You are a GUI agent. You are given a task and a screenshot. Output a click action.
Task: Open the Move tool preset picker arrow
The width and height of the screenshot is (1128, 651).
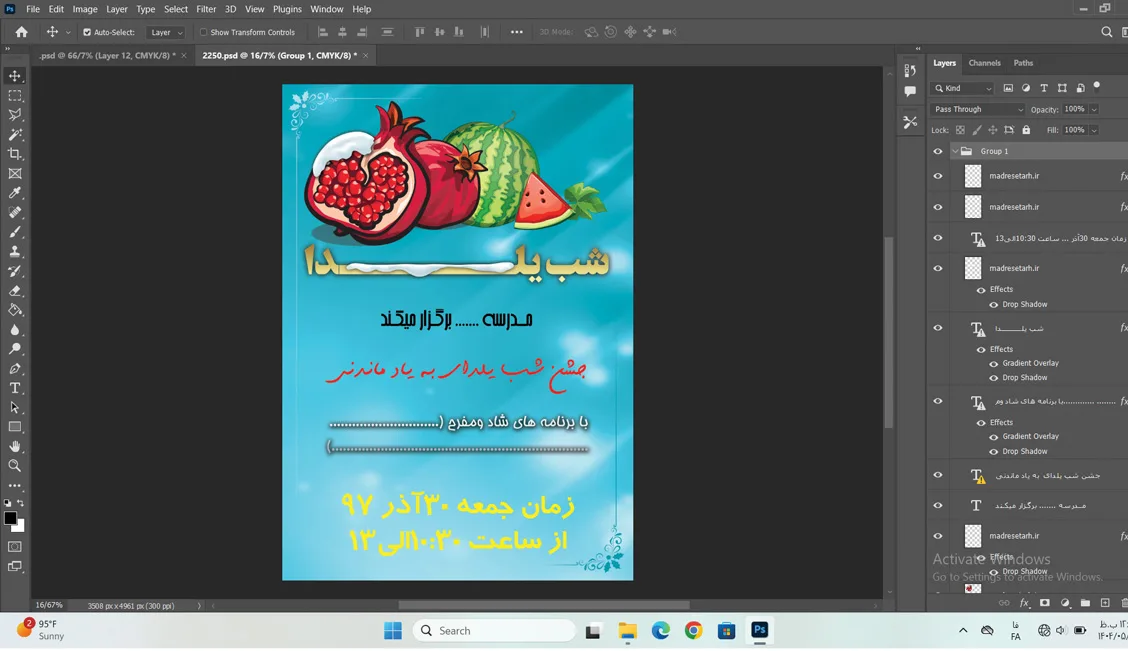(68, 32)
